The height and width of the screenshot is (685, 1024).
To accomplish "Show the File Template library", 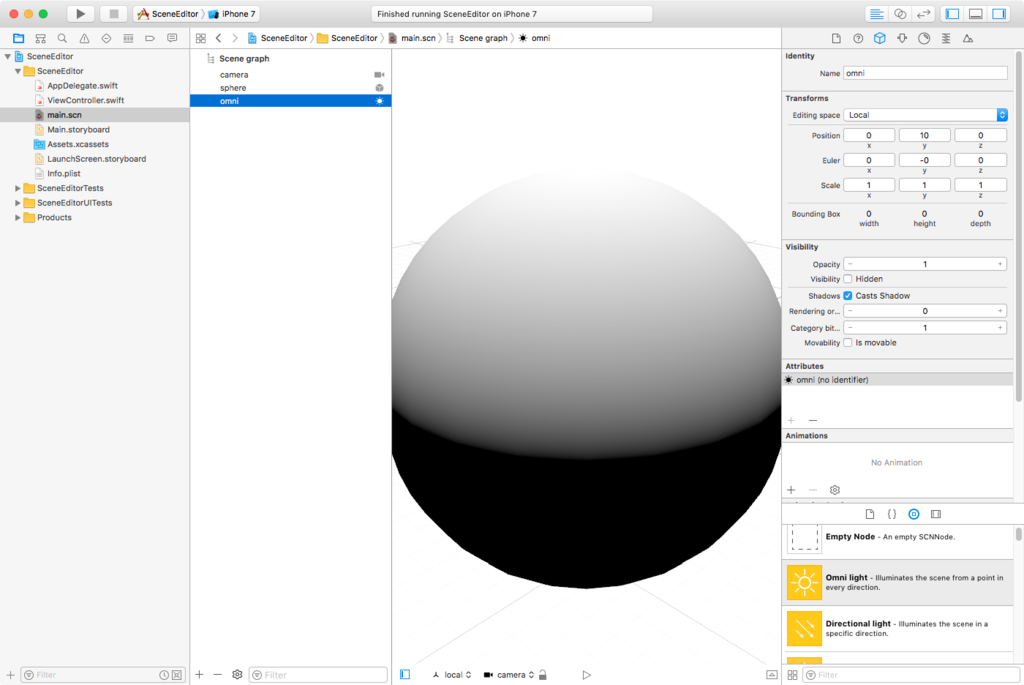I will coord(870,514).
